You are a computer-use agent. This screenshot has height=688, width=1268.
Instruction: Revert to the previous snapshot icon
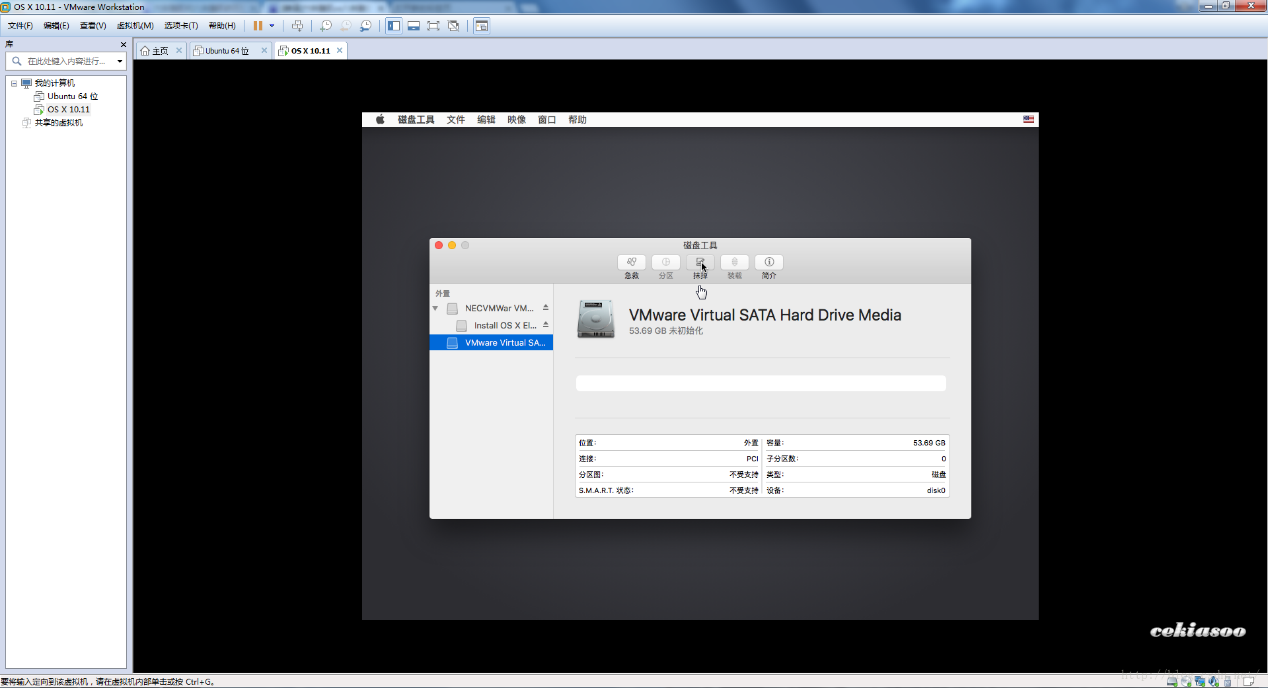346,25
